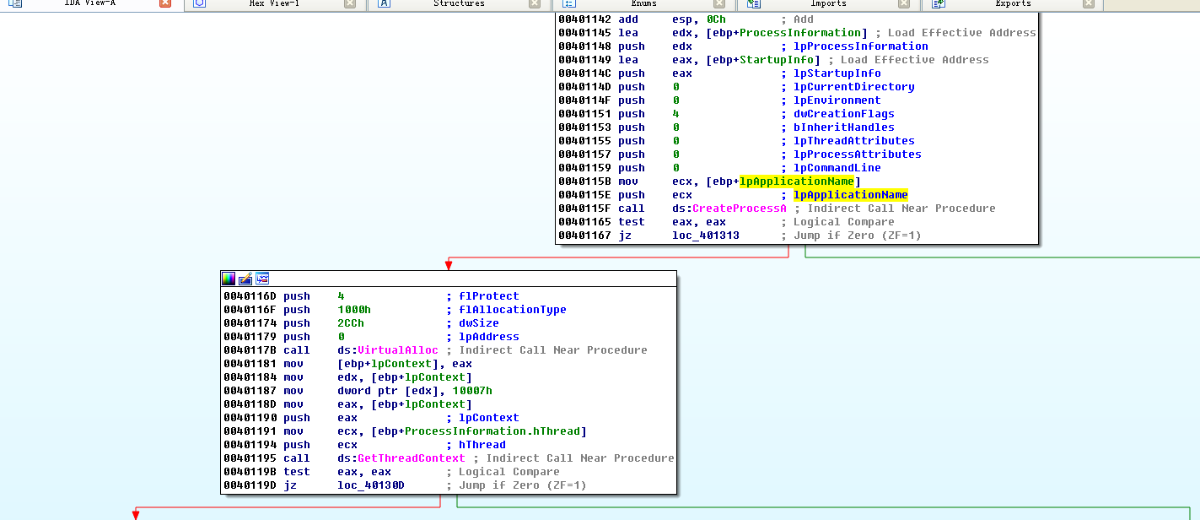Select highlighted lpApplicationName operand in mov
The image size is (1200, 520).
pos(797,181)
